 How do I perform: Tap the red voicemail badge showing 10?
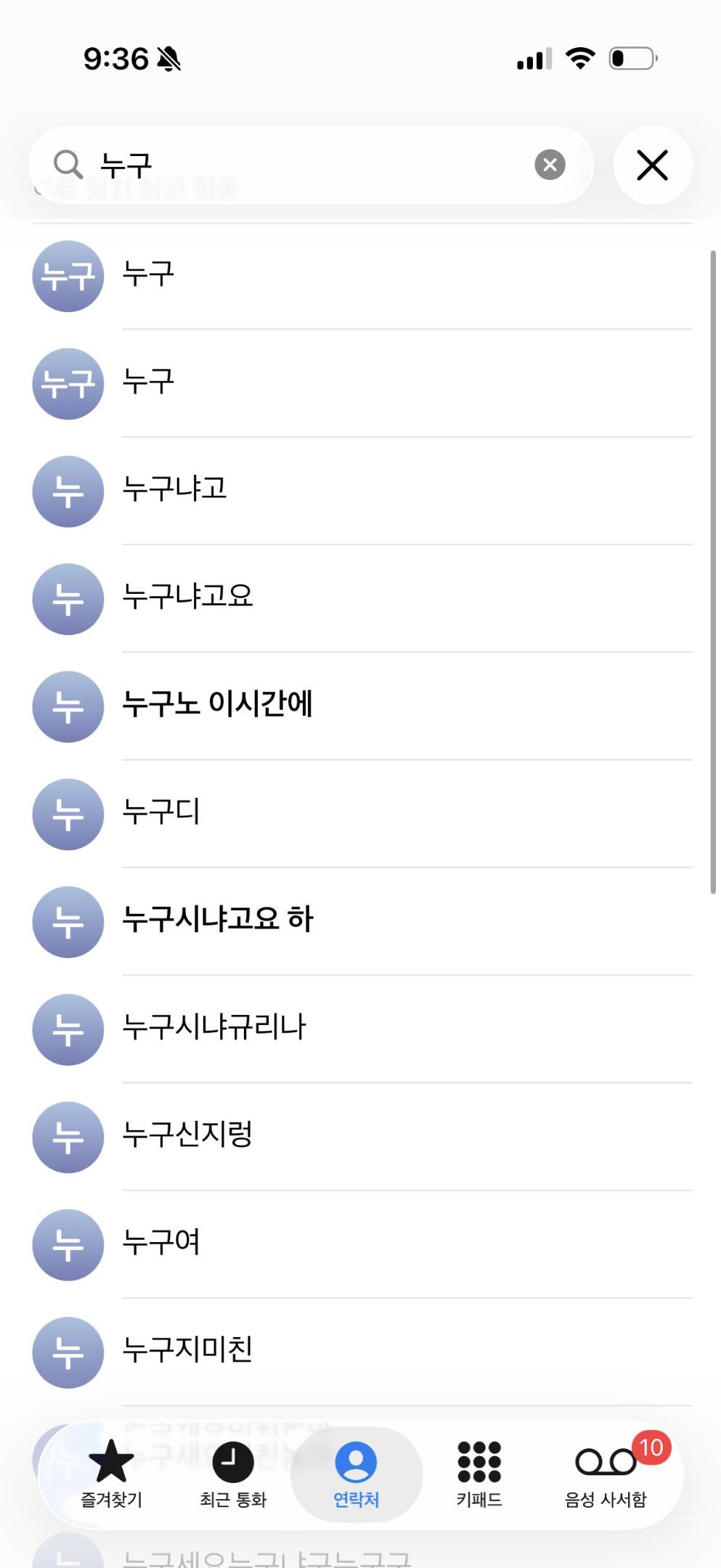[651, 1447]
